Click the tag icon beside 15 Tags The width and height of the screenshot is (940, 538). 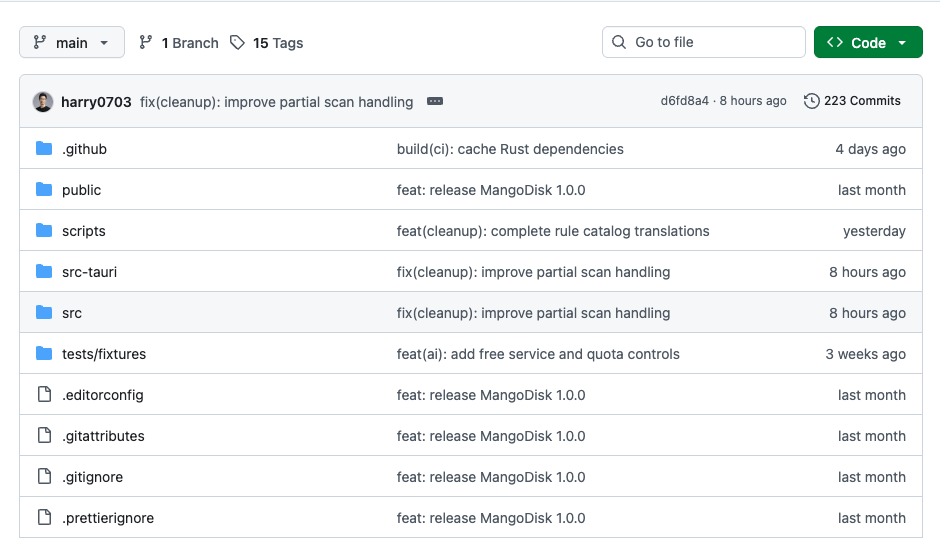coord(237,43)
